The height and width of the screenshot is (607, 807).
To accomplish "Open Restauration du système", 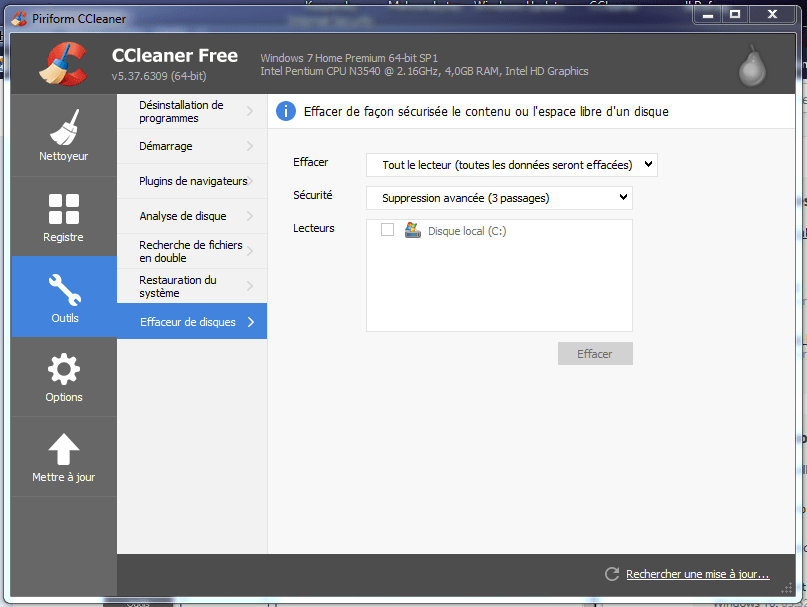I will (192, 286).
